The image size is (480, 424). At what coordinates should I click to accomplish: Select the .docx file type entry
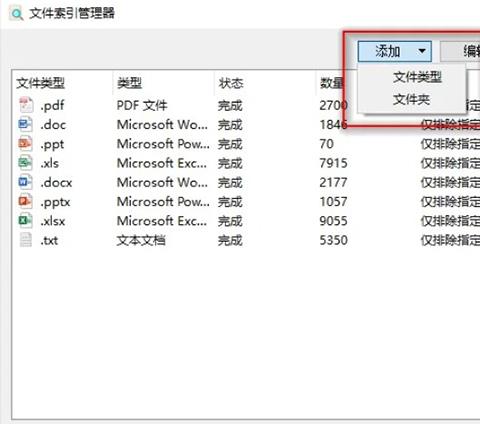[x=56, y=183]
